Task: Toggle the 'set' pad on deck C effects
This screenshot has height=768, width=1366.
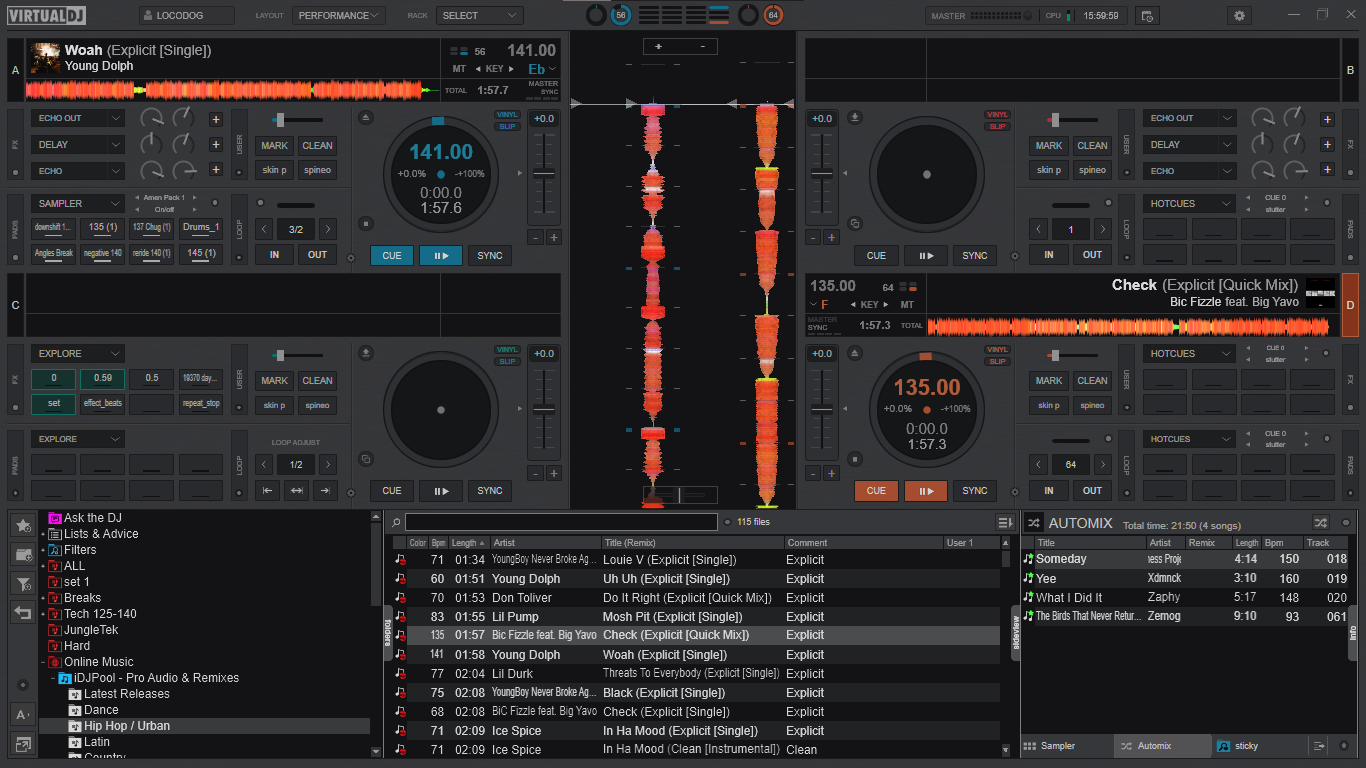Action: pyautogui.click(x=54, y=404)
